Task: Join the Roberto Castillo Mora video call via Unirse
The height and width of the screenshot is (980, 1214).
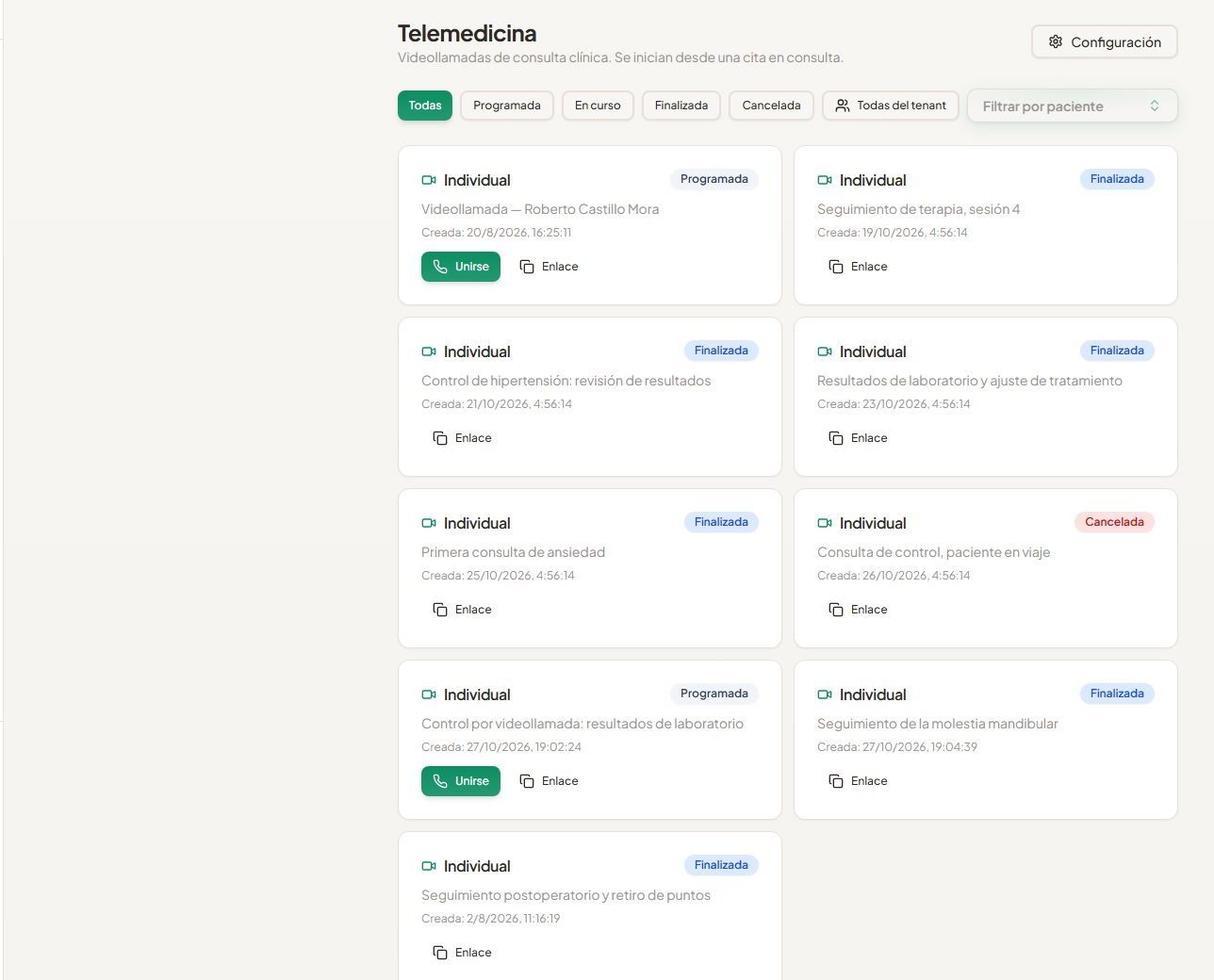Action: [461, 267]
